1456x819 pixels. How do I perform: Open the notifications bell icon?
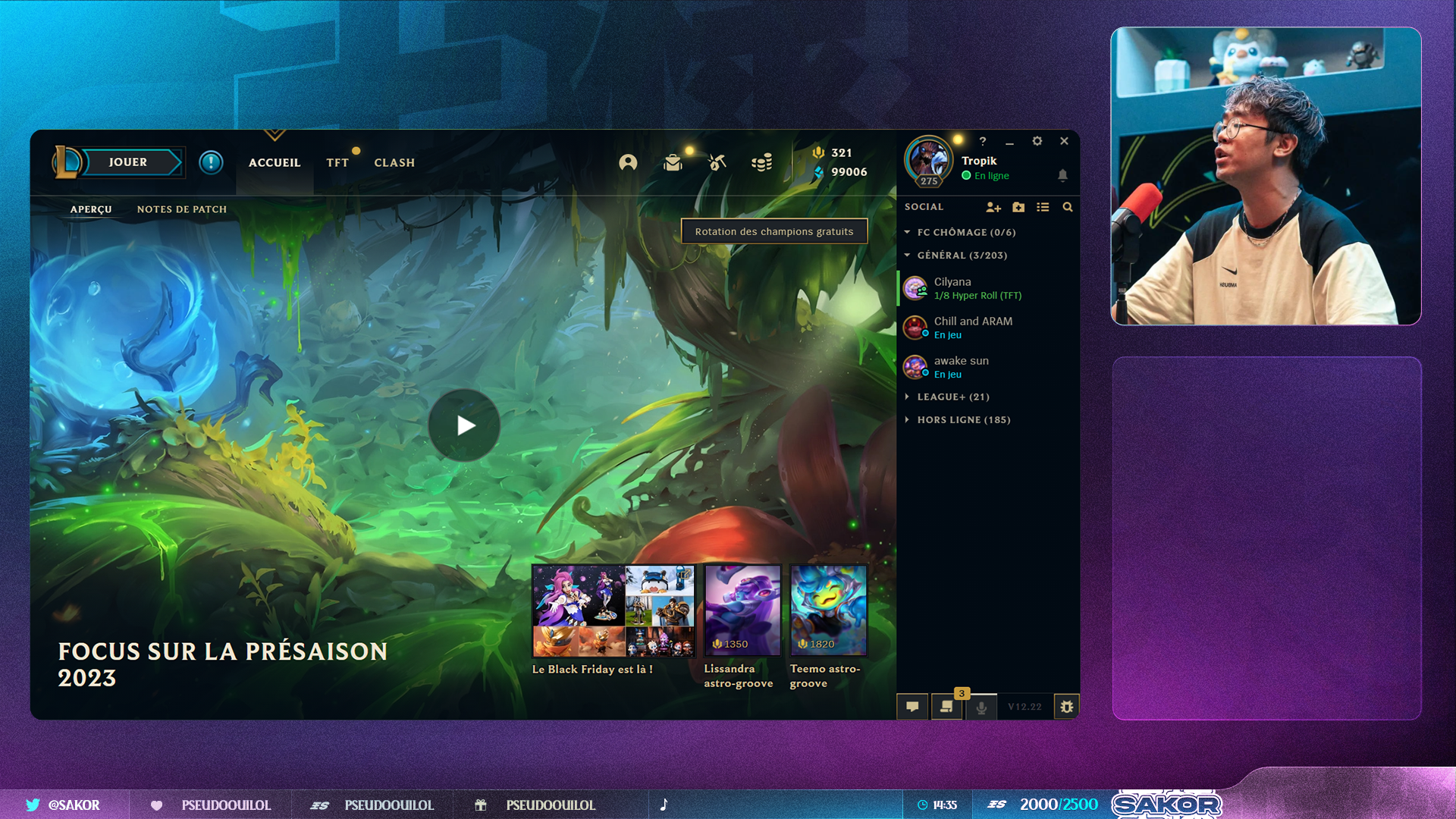1062,175
